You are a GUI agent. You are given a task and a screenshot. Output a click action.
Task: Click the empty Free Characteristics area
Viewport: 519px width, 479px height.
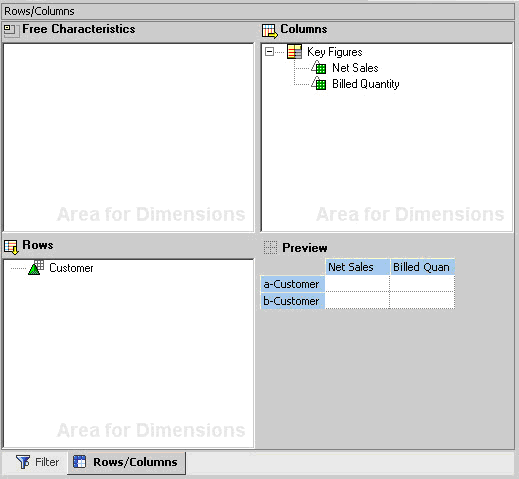(x=128, y=137)
